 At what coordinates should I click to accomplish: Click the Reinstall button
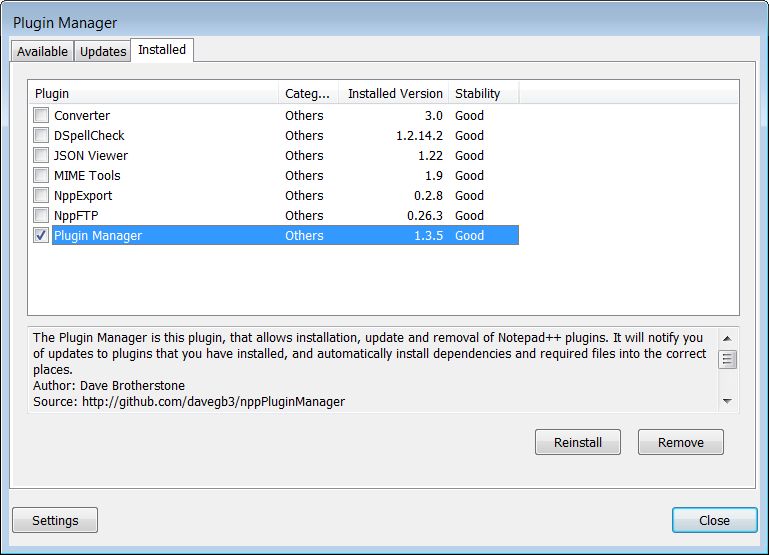coord(578,442)
